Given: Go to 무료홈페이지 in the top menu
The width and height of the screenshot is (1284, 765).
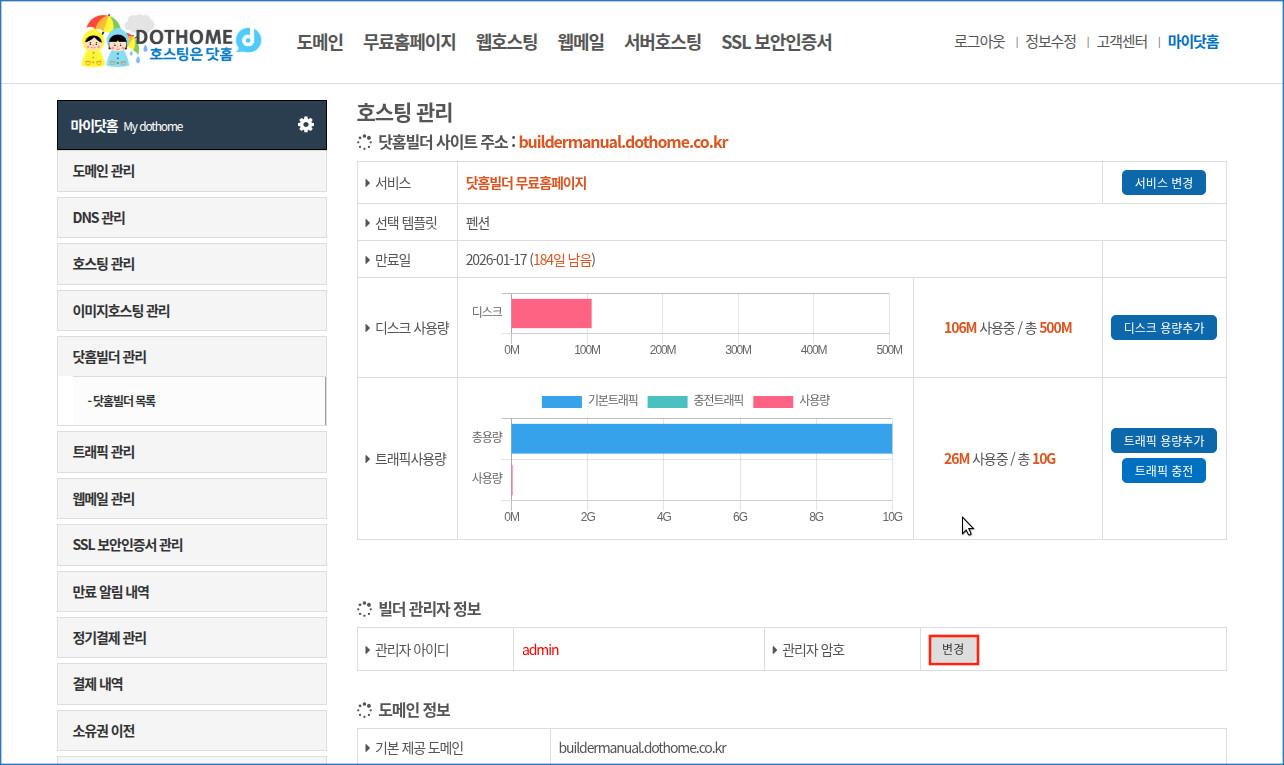Looking at the screenshot, I should pyautogui.click(x=409, y=42).
